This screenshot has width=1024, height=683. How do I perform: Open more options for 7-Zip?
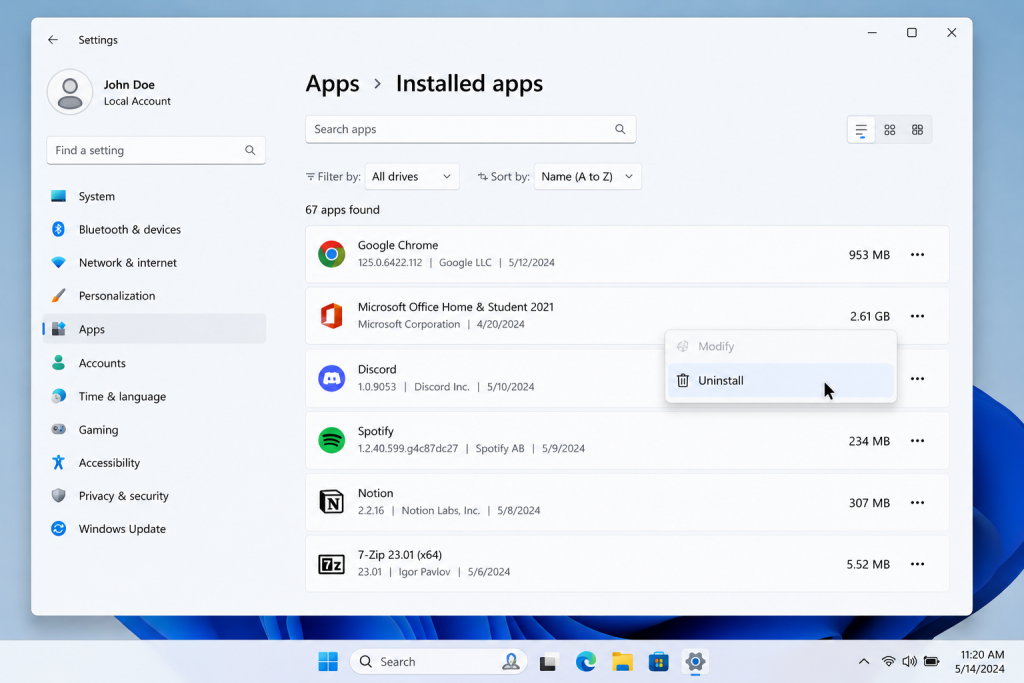click(918, 564)
